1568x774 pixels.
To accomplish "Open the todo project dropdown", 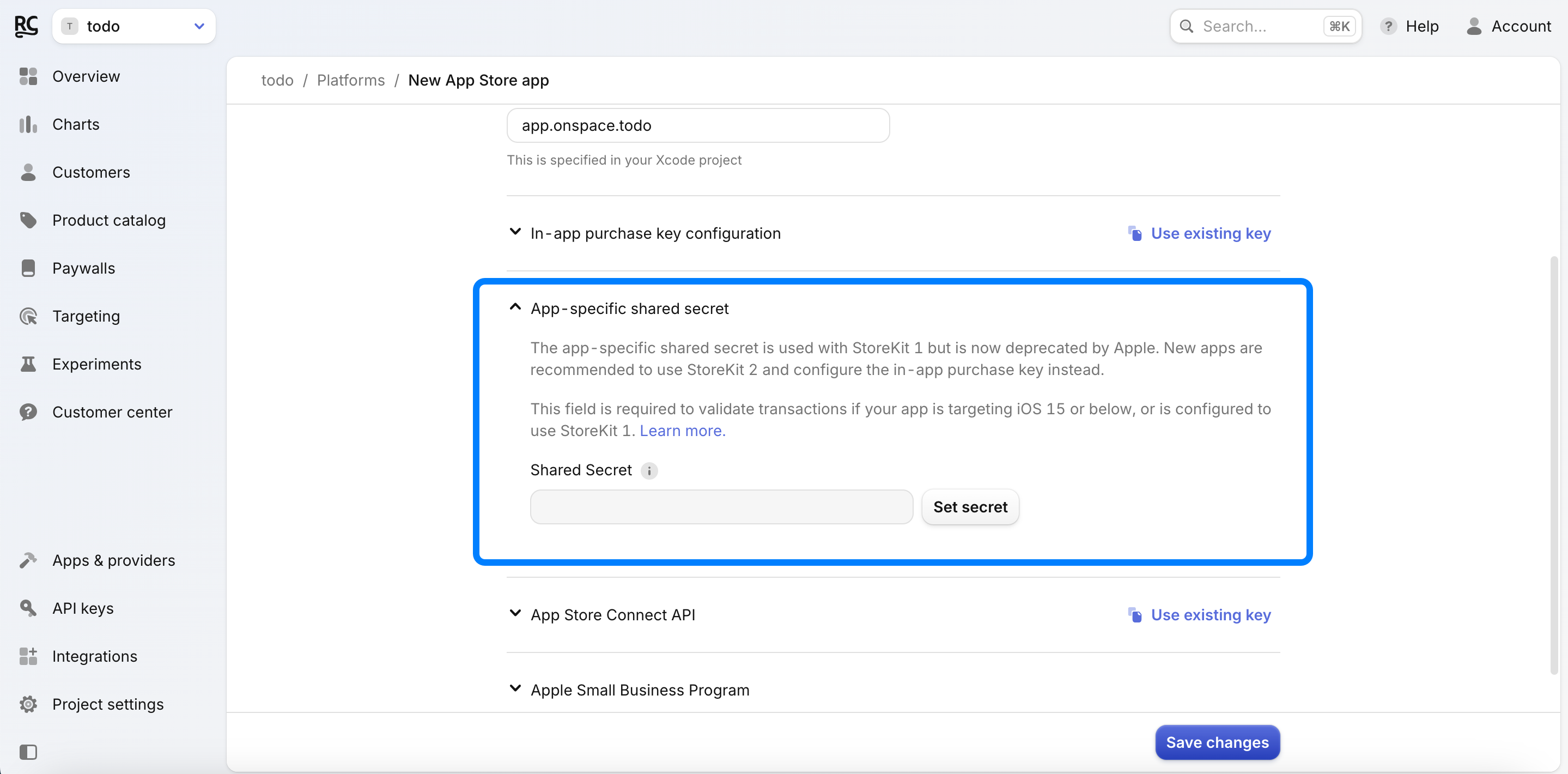I will (x=134, y=26).
